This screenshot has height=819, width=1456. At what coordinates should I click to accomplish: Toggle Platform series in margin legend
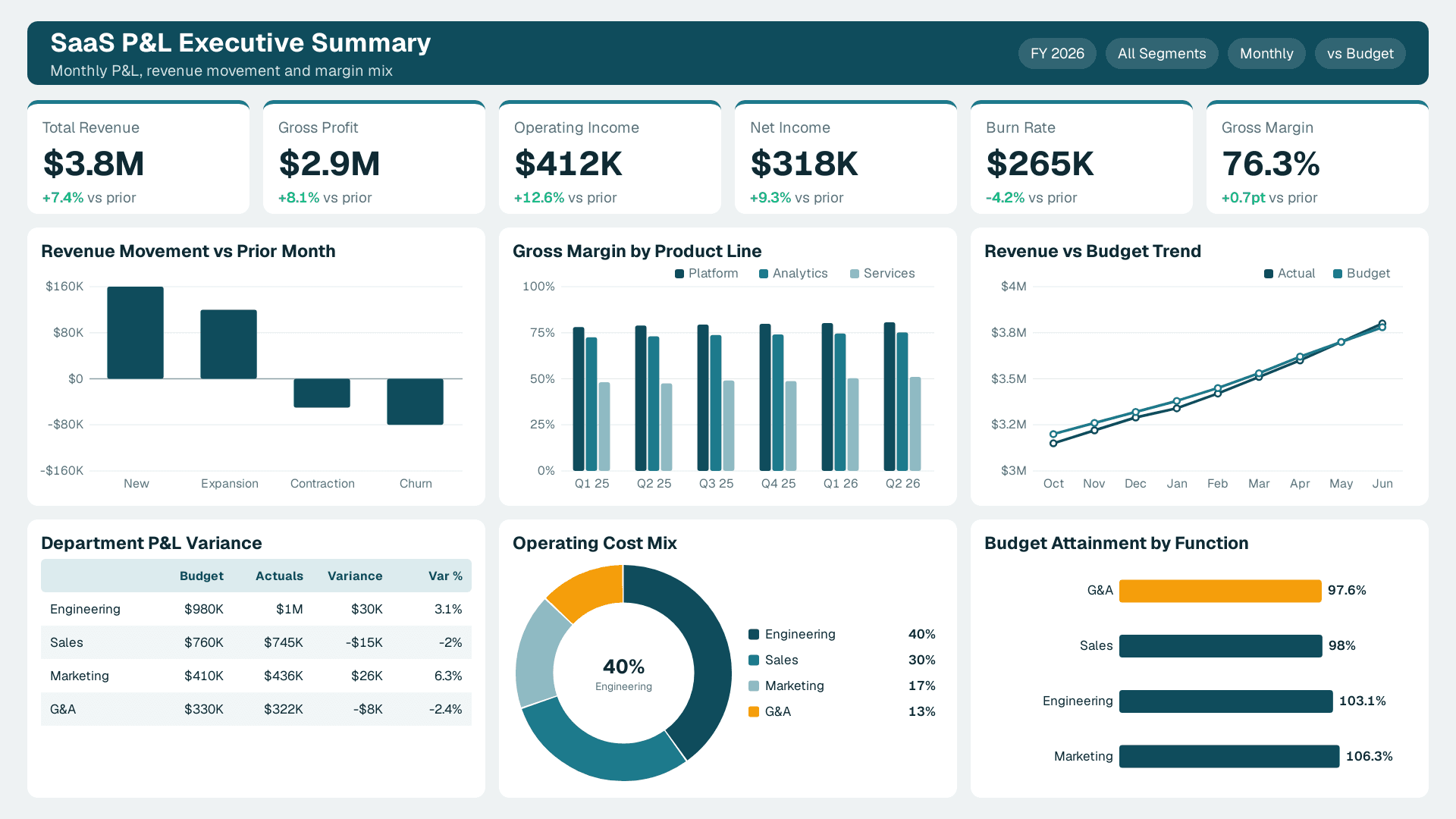click(x=707, y=274)
